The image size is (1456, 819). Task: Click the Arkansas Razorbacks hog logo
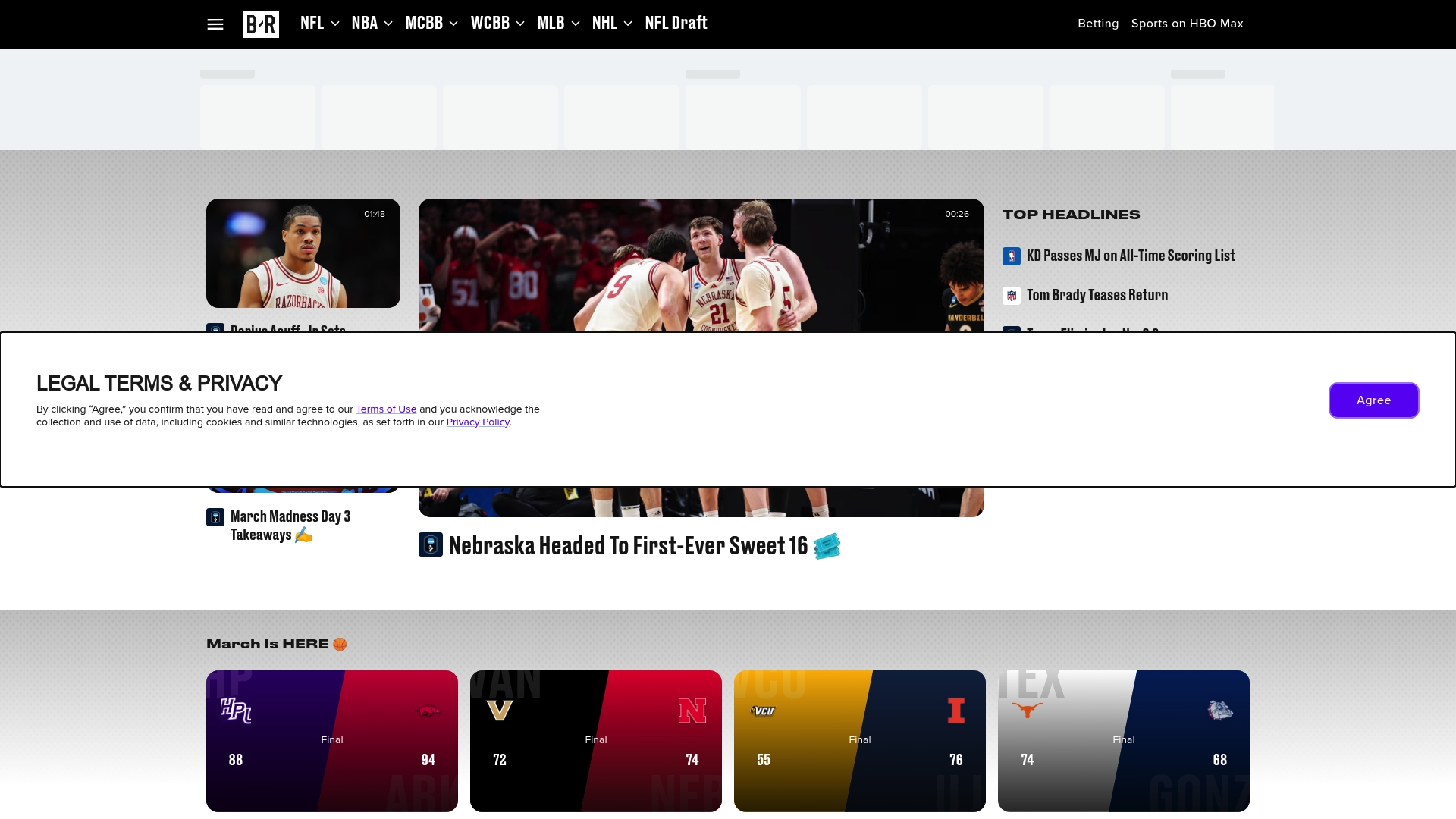(x=428, y=711)
